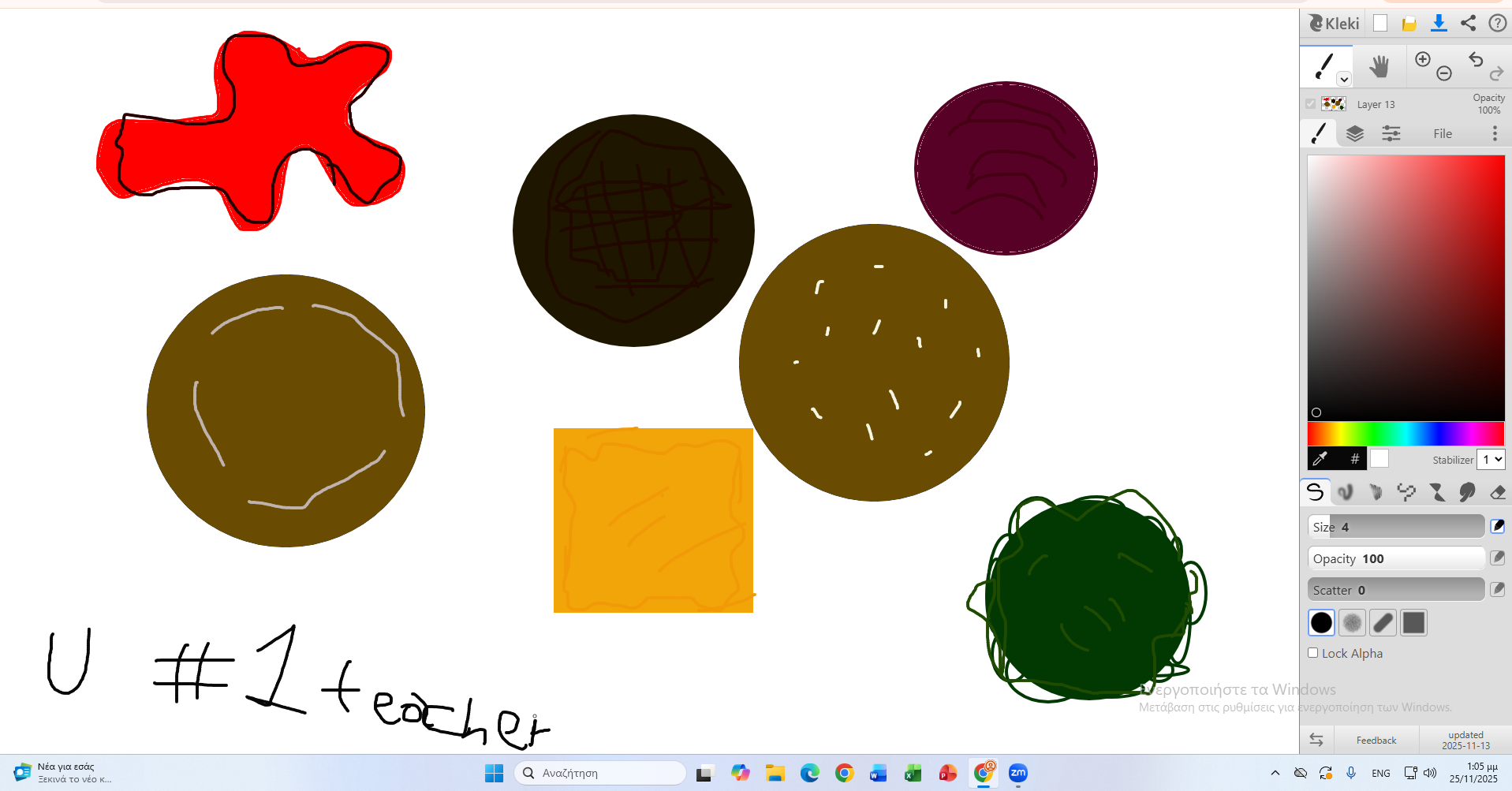The image size is (1512, 791).
Task: Click the rainbow hue slider
Action: click(x=1406, y=434)
